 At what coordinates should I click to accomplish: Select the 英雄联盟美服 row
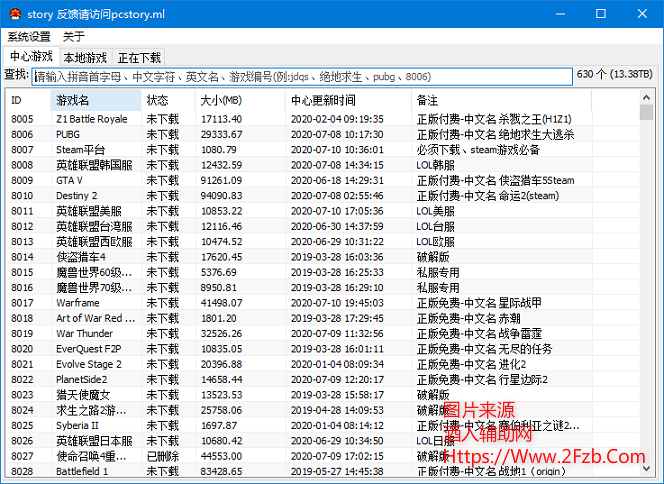323,211
